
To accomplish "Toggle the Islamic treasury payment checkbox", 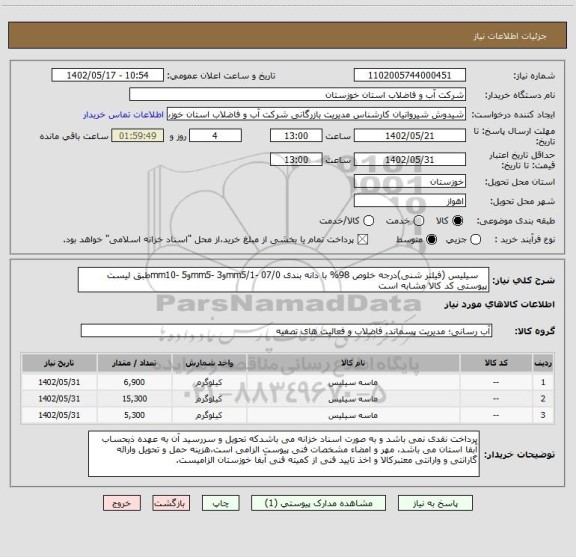I will pyautogui.click(x=363, y=240).
